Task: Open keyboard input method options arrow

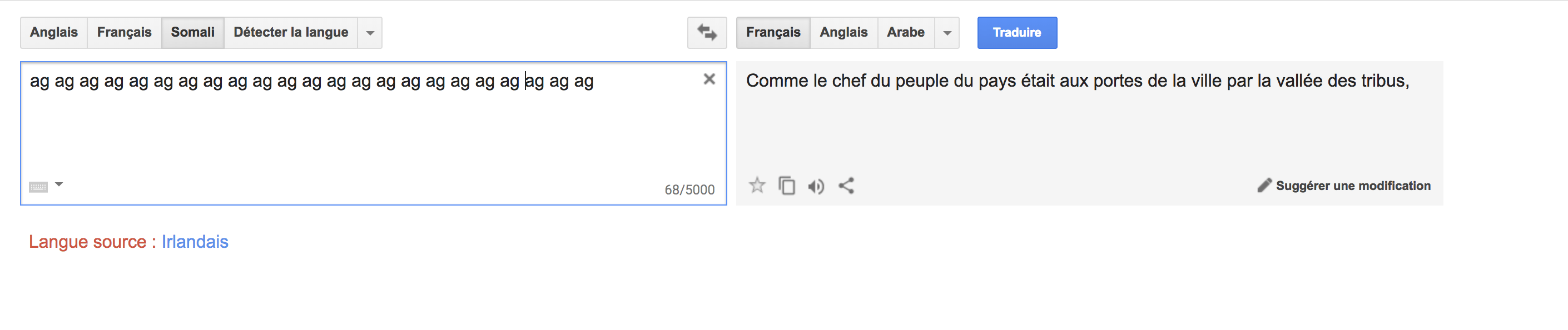Action: [x=59, y=184]
